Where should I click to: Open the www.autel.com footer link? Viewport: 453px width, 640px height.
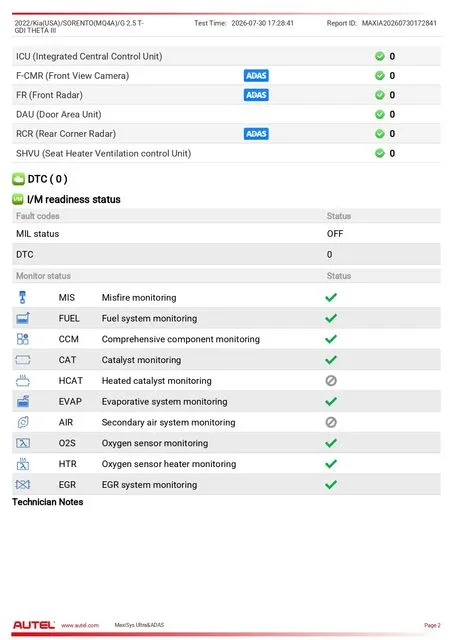point(80,625)
